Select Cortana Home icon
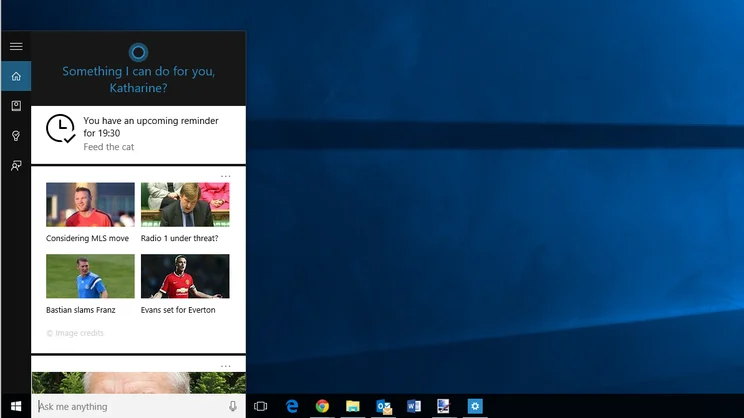 pyautogui.click(x=16, y=76)
